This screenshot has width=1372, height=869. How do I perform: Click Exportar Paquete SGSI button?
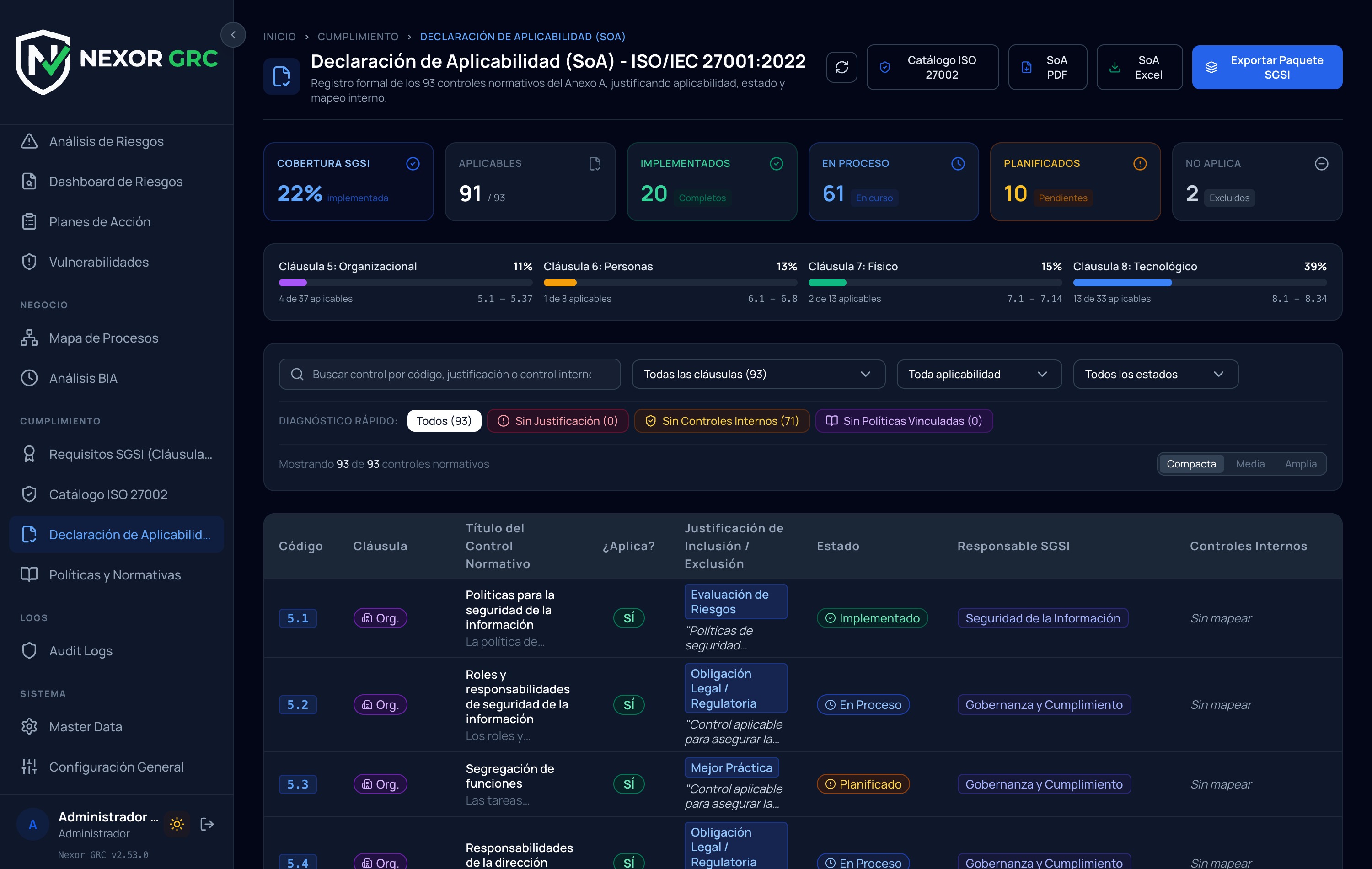tap(1267, 67)
